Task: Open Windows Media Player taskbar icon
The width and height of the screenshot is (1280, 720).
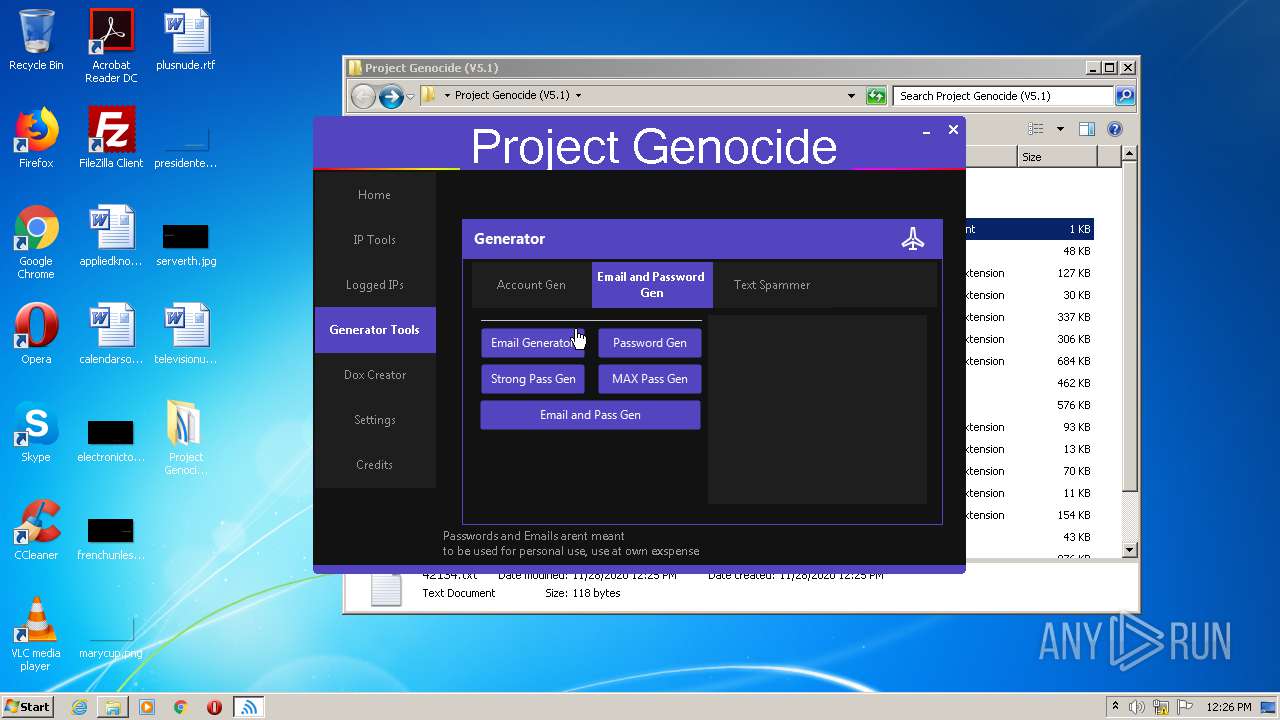Action: (147, 707)
